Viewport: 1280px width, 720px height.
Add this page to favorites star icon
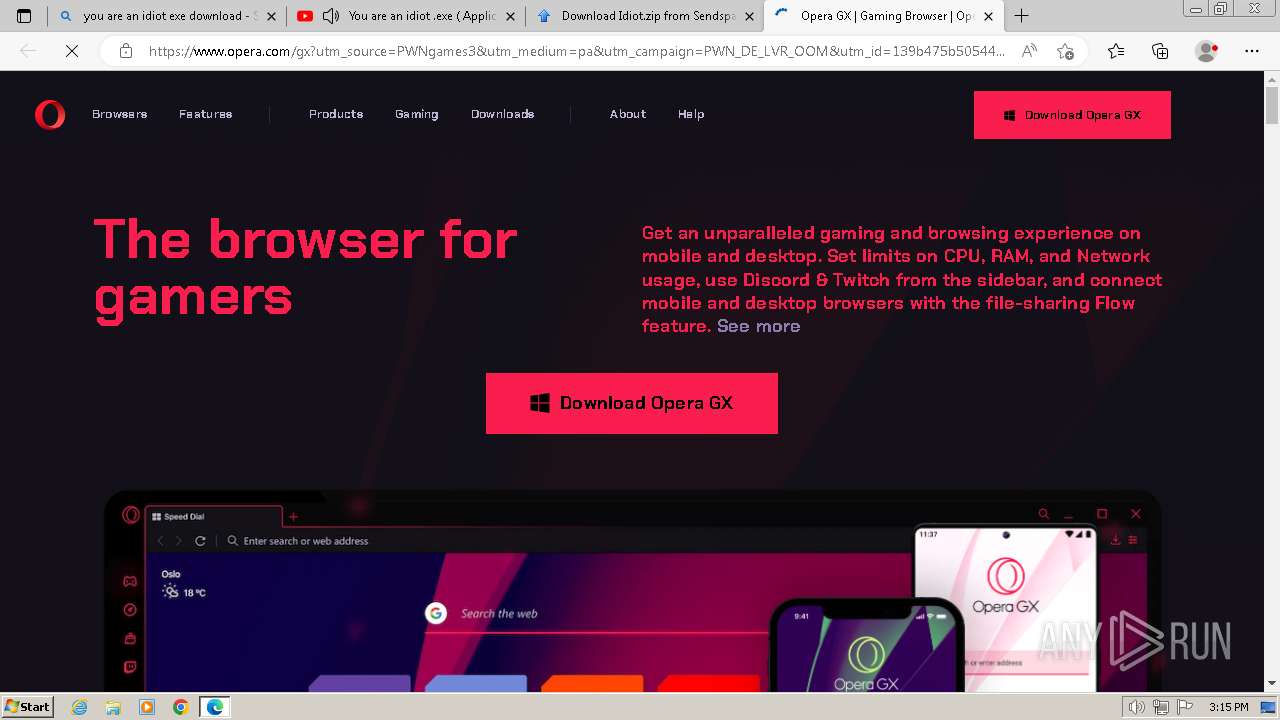click(1065, 52)
